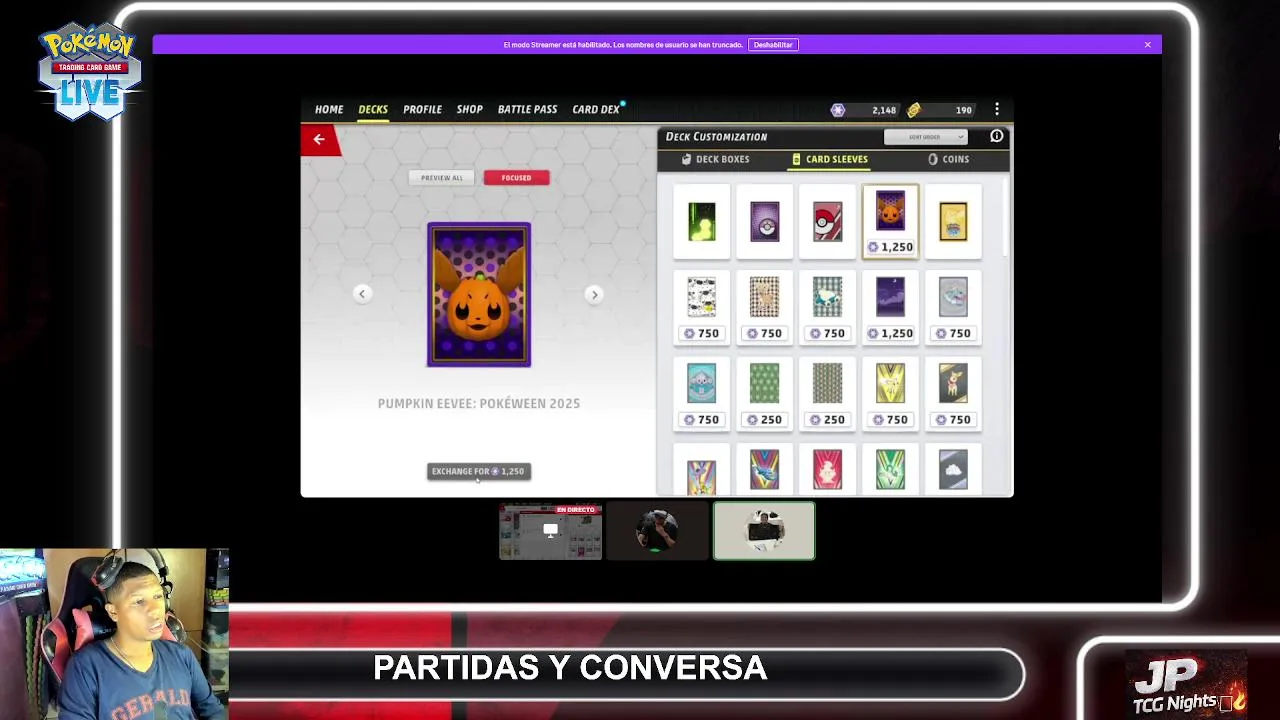The height and width of the screenshot is (720, 1280).
Task: Switch to Focused preview mode
Action: pos(517,178)
